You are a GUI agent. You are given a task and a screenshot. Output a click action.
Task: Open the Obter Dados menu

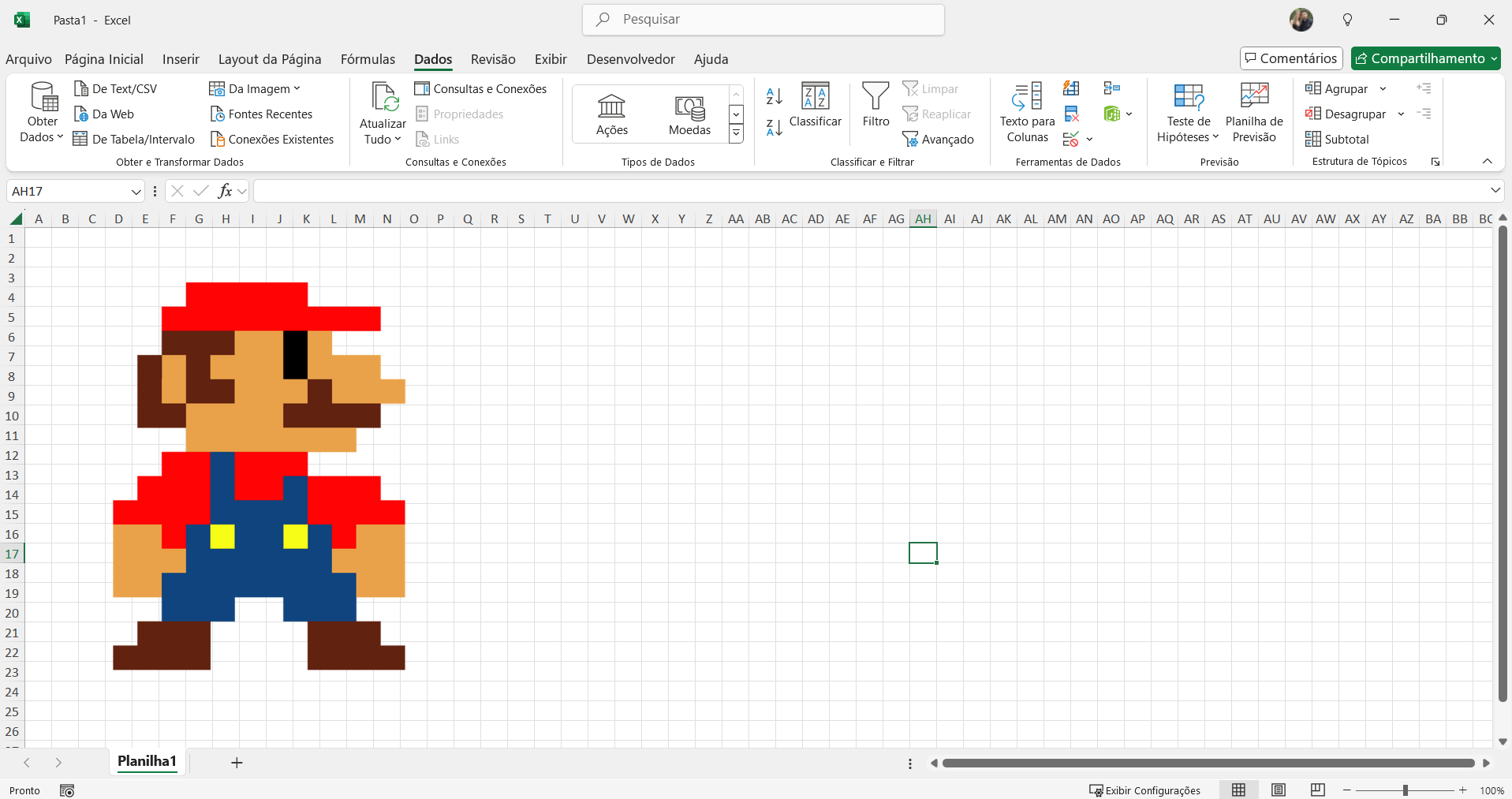click(x=42, y=114)
